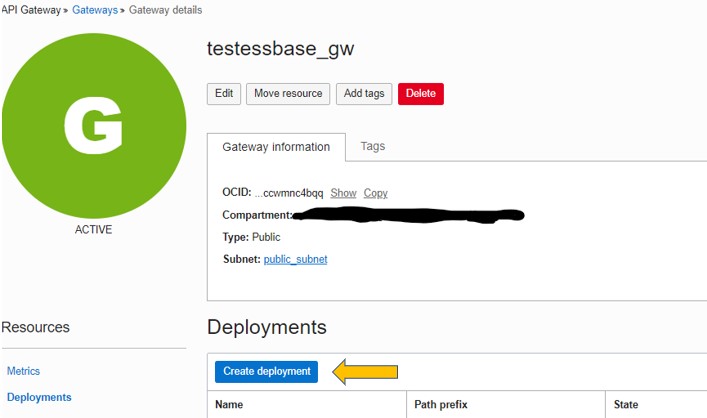Click the Type: Public text
The width and height of the screenshot is (707, 418).
(251, 237)
